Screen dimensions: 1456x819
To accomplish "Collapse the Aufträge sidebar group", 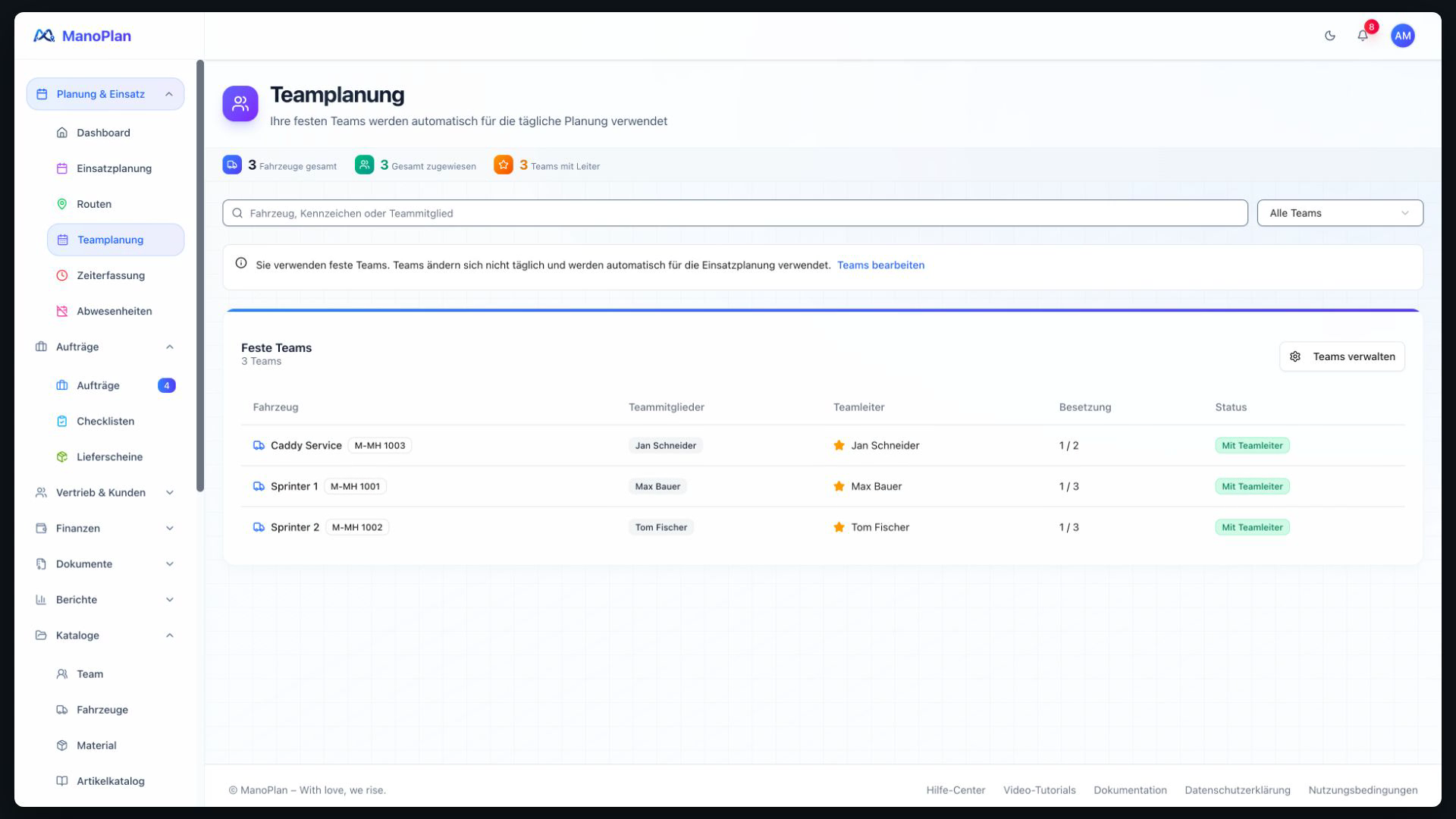I will pos(105,347).
